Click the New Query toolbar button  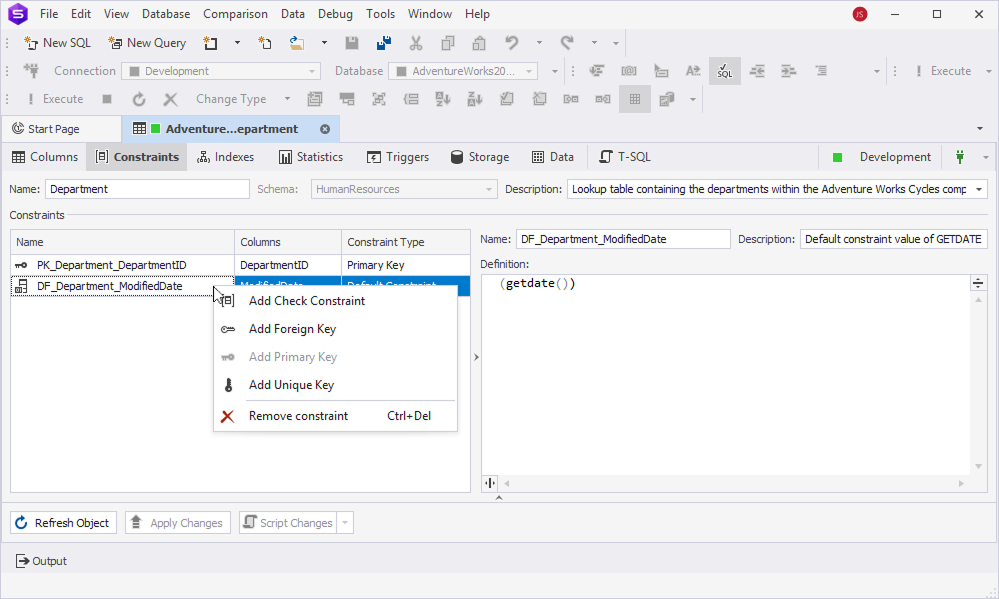click(x=147, y=43)
